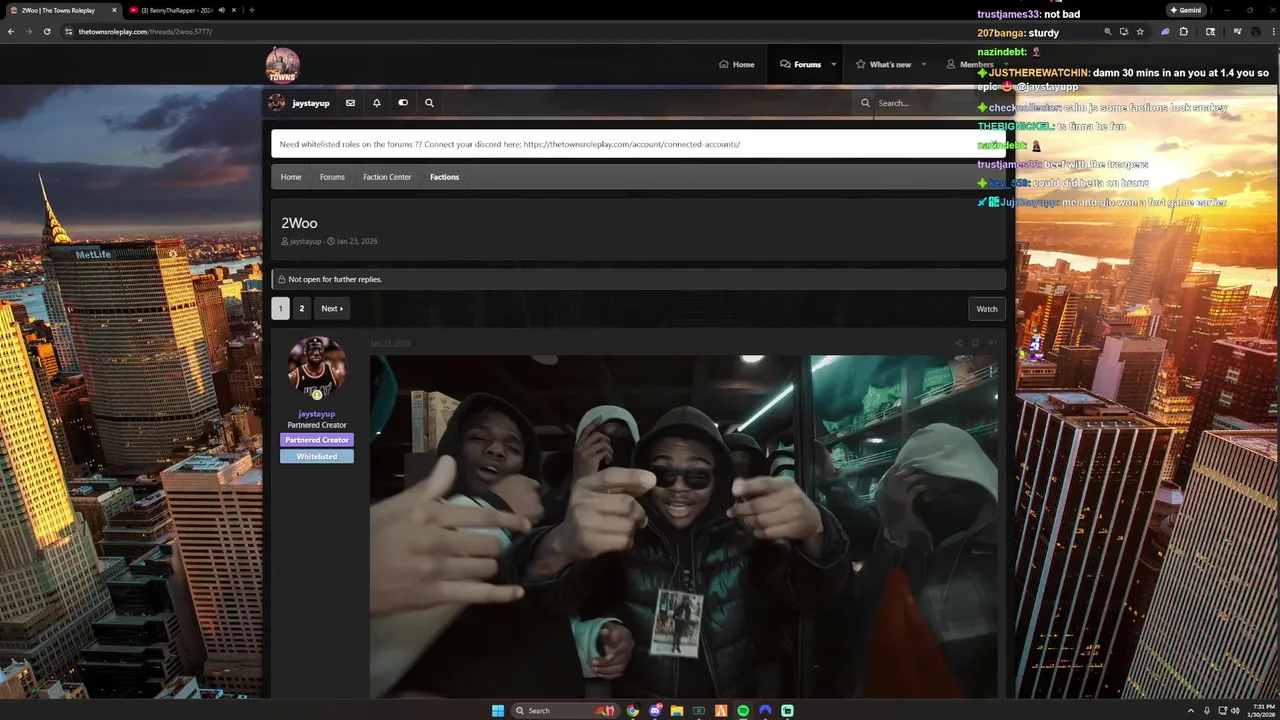
Task: Open Gemini in Chrome
Action: (1185, 10)
